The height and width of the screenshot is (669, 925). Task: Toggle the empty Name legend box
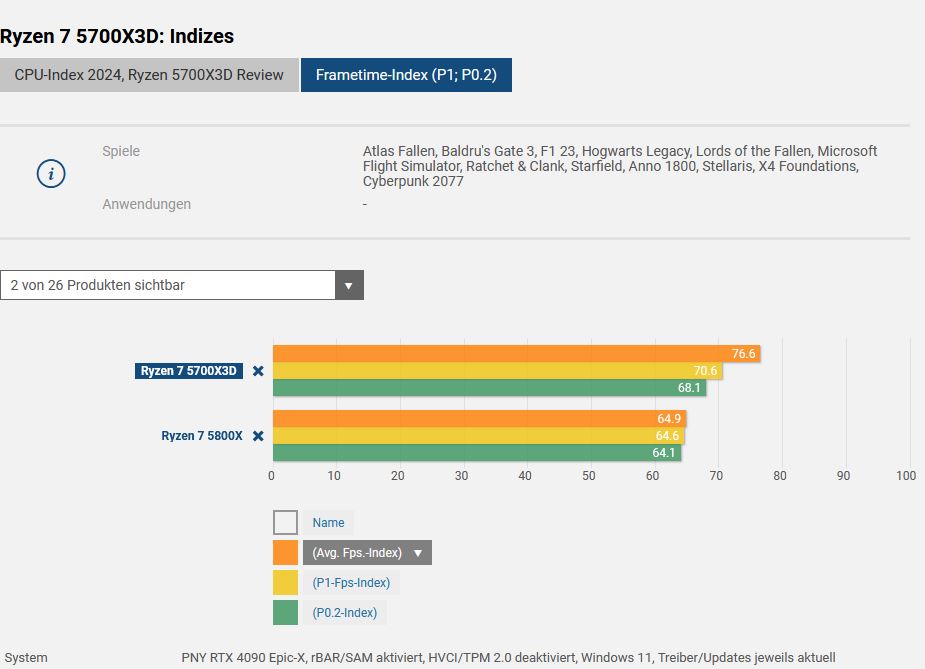pos(286,523)
